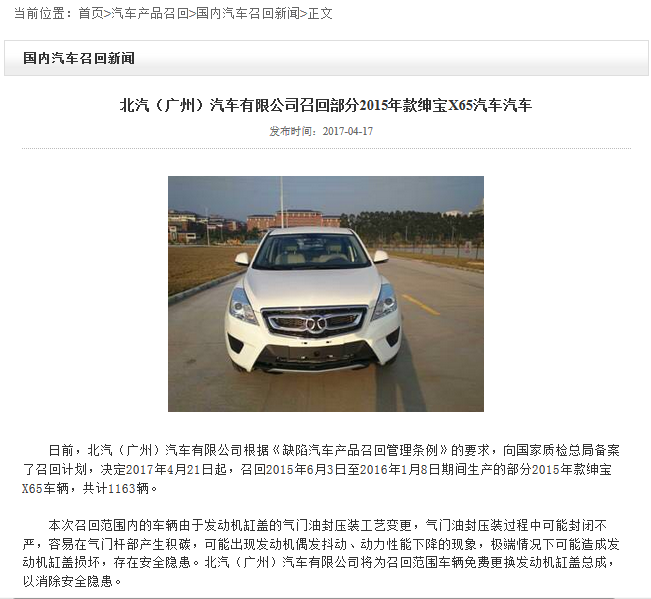Click the publish date 2017-04-17

coord(348,131)
